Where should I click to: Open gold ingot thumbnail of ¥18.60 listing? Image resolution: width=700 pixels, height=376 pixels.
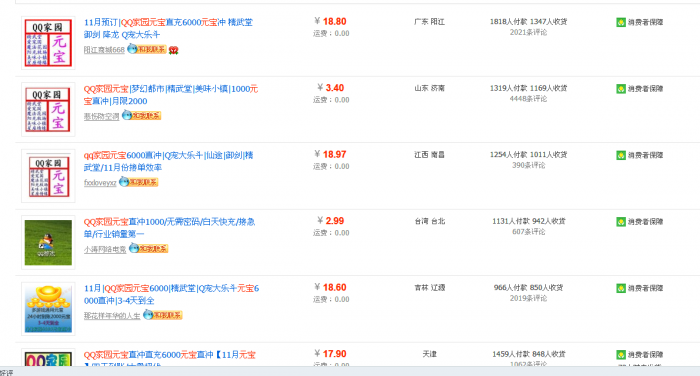(48, 309)
